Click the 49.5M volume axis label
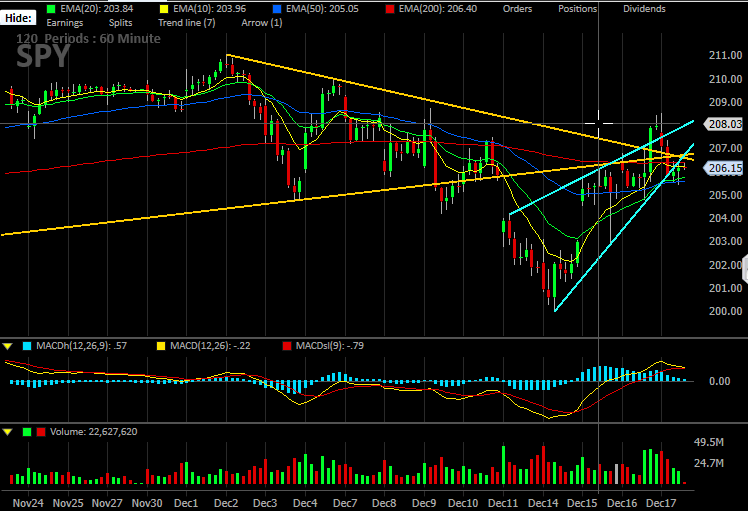 (709, 442)
